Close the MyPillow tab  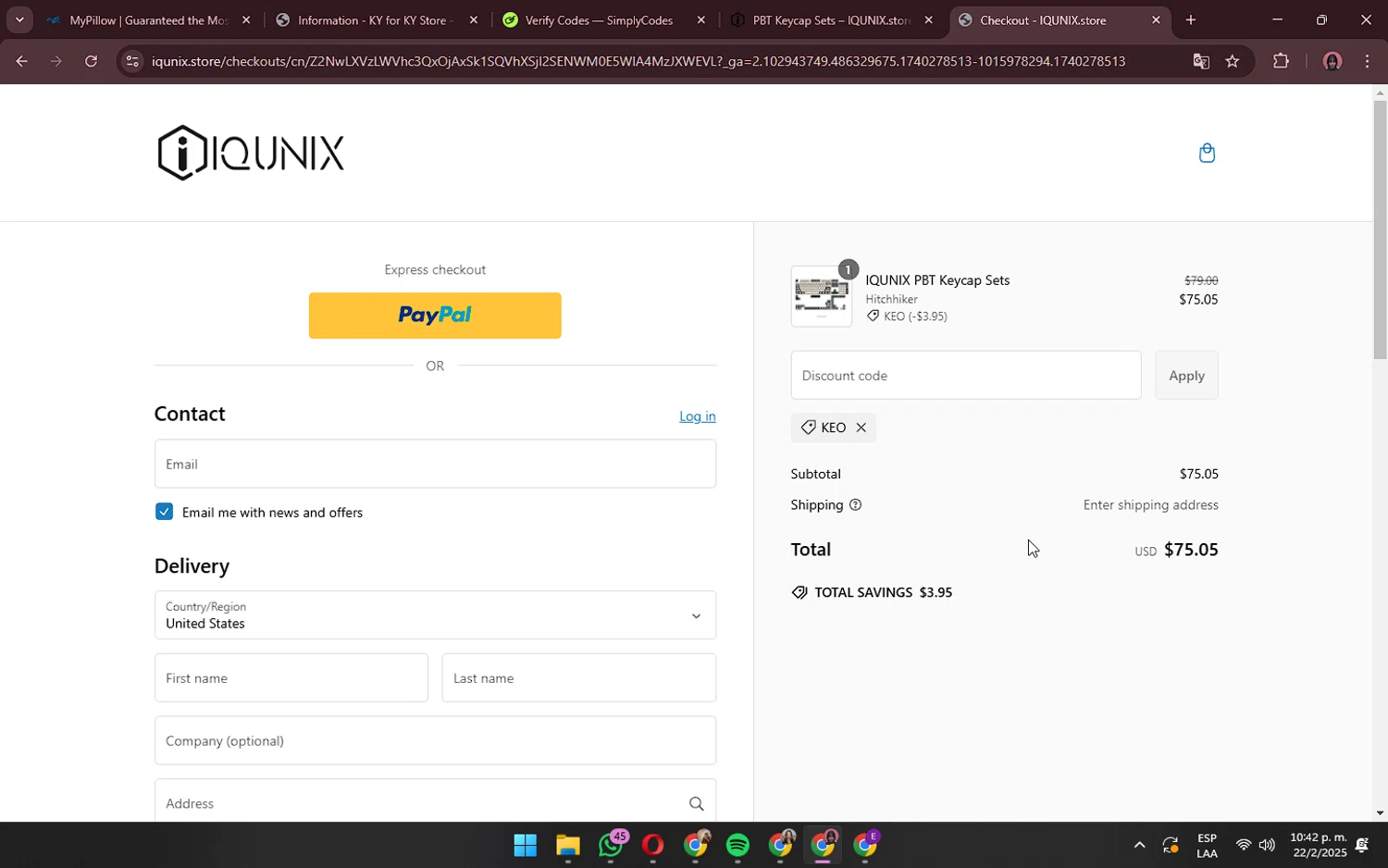click(x=246, y=19)
